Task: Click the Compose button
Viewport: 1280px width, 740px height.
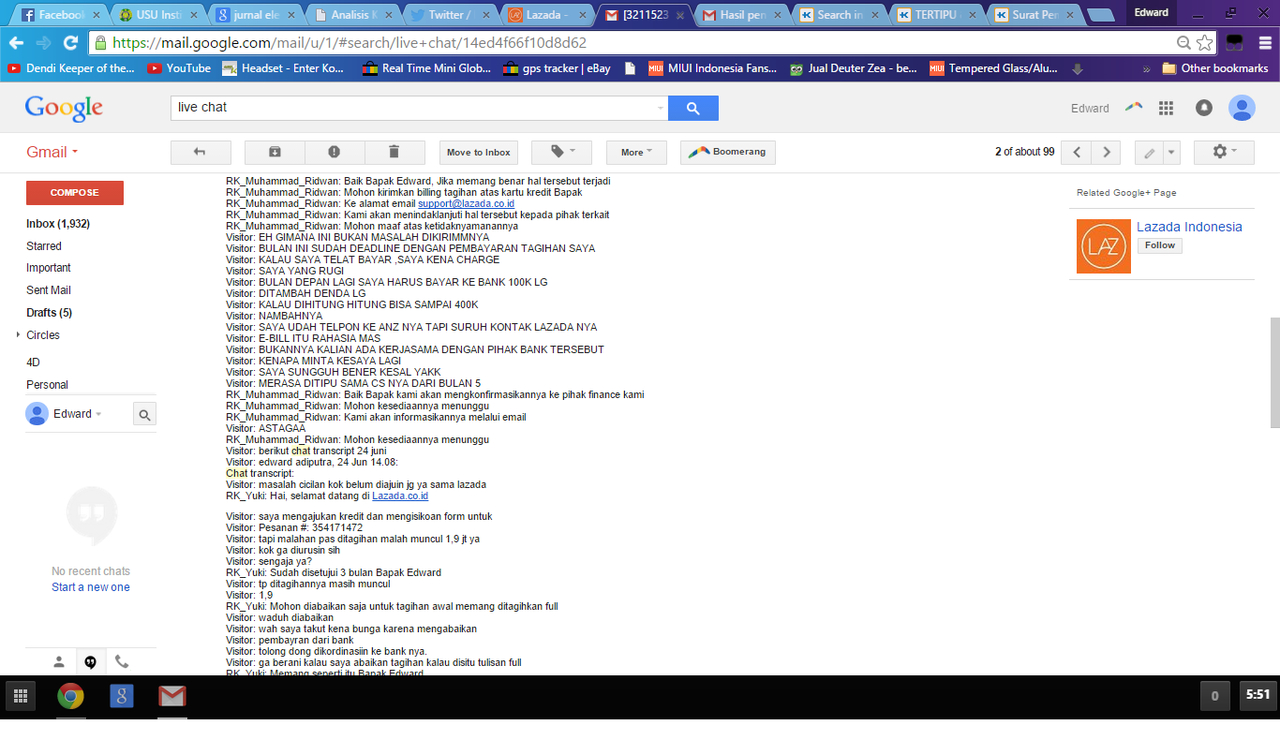Action: coord(75,192)
